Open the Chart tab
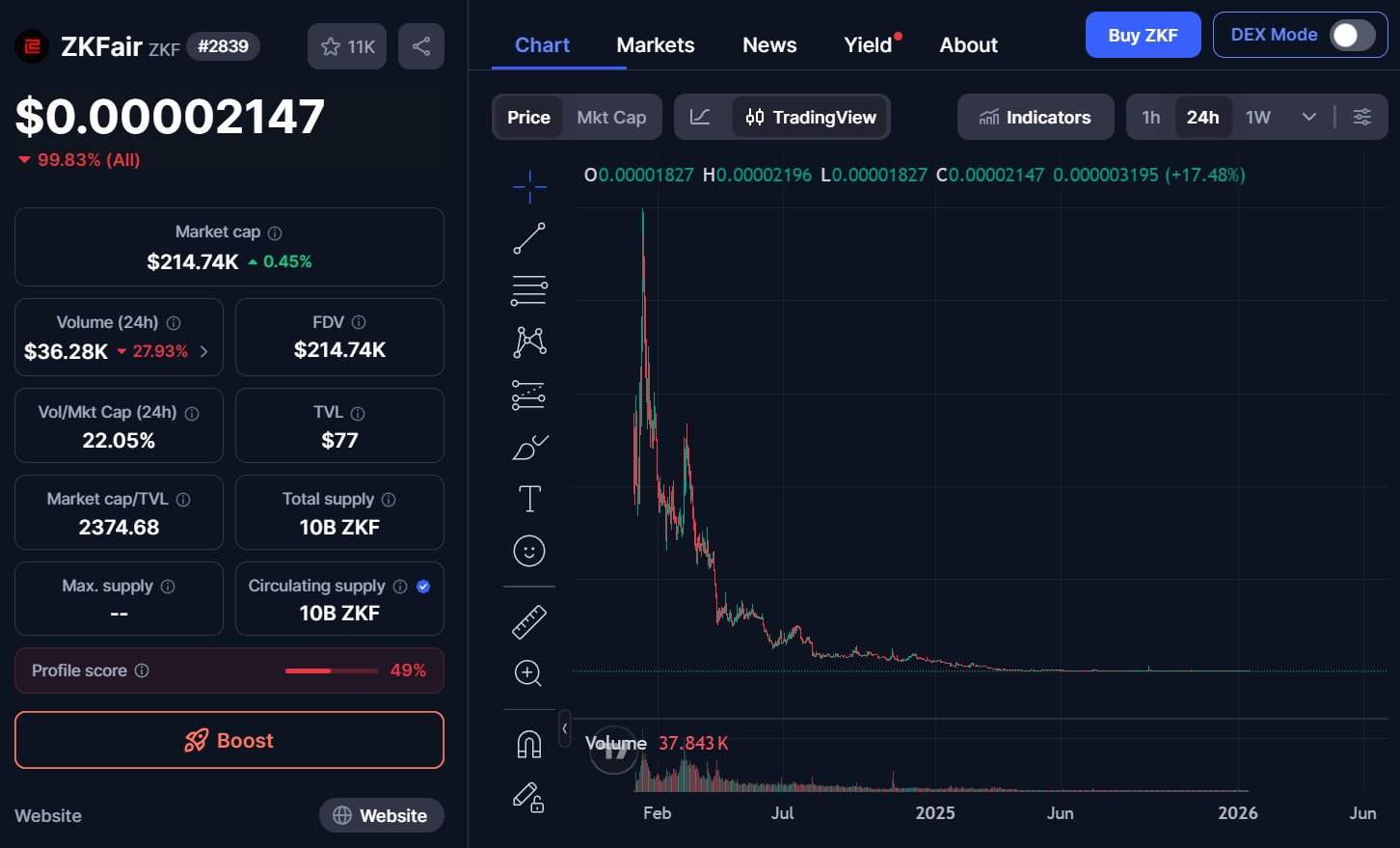 (543, 45)
